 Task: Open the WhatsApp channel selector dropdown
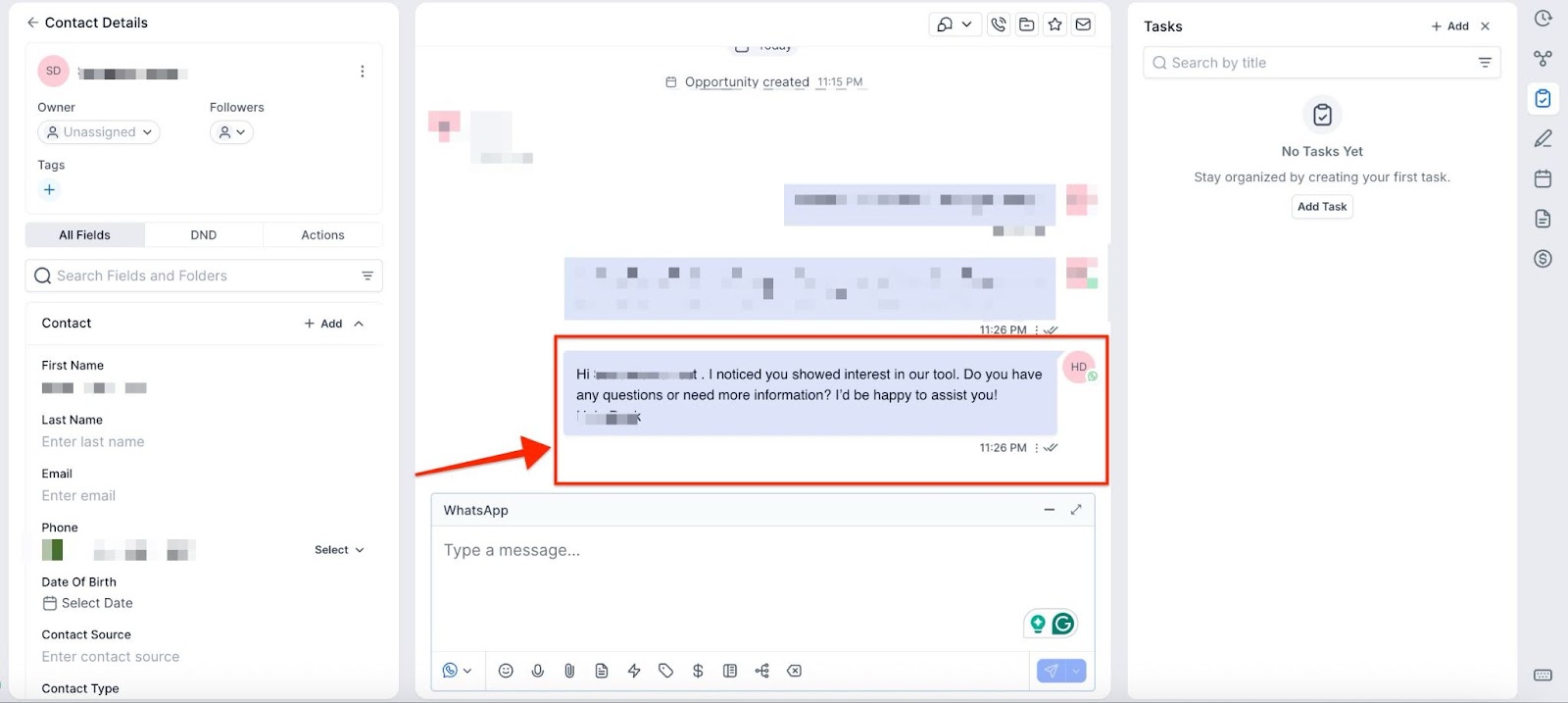point(457,672)
